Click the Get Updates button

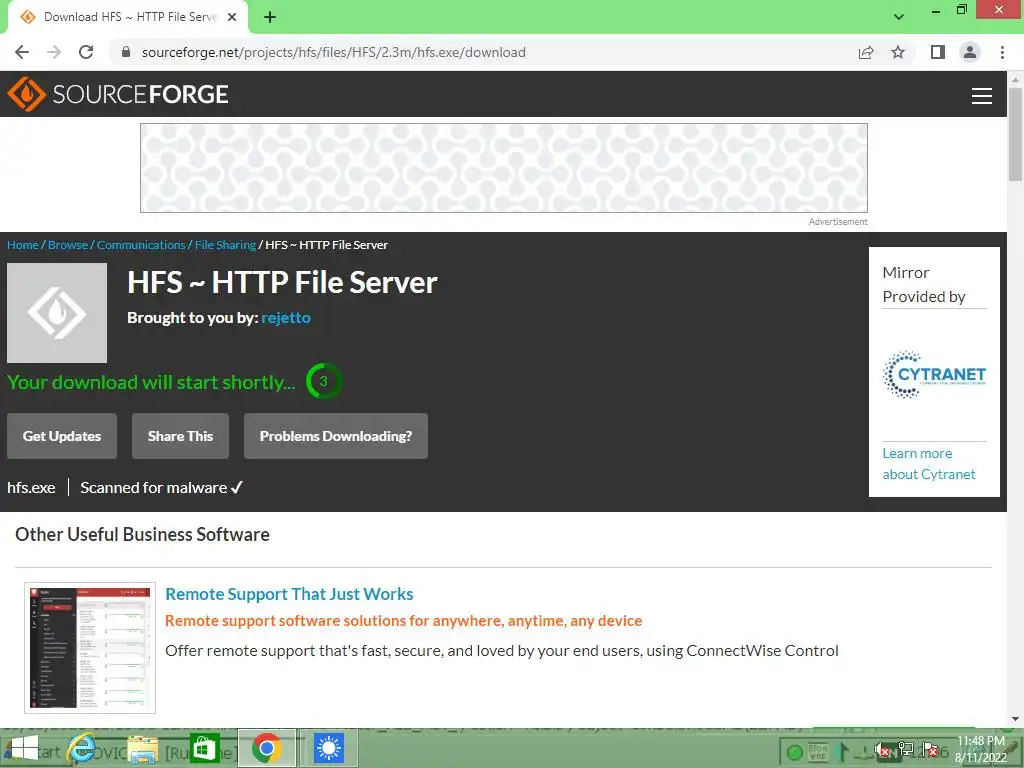click(x=62, y=436)
